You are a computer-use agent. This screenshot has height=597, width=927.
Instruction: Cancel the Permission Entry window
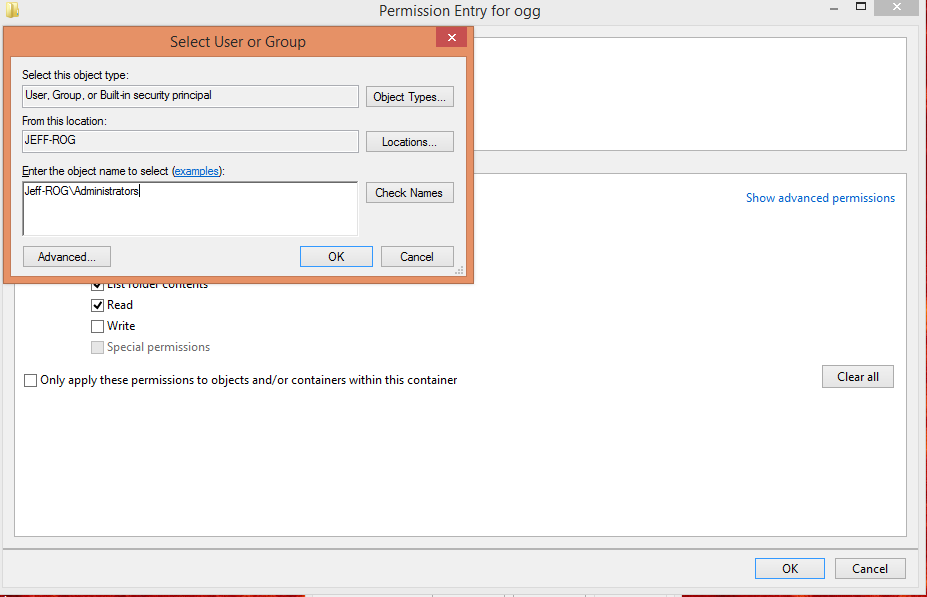tap(869, 569)
